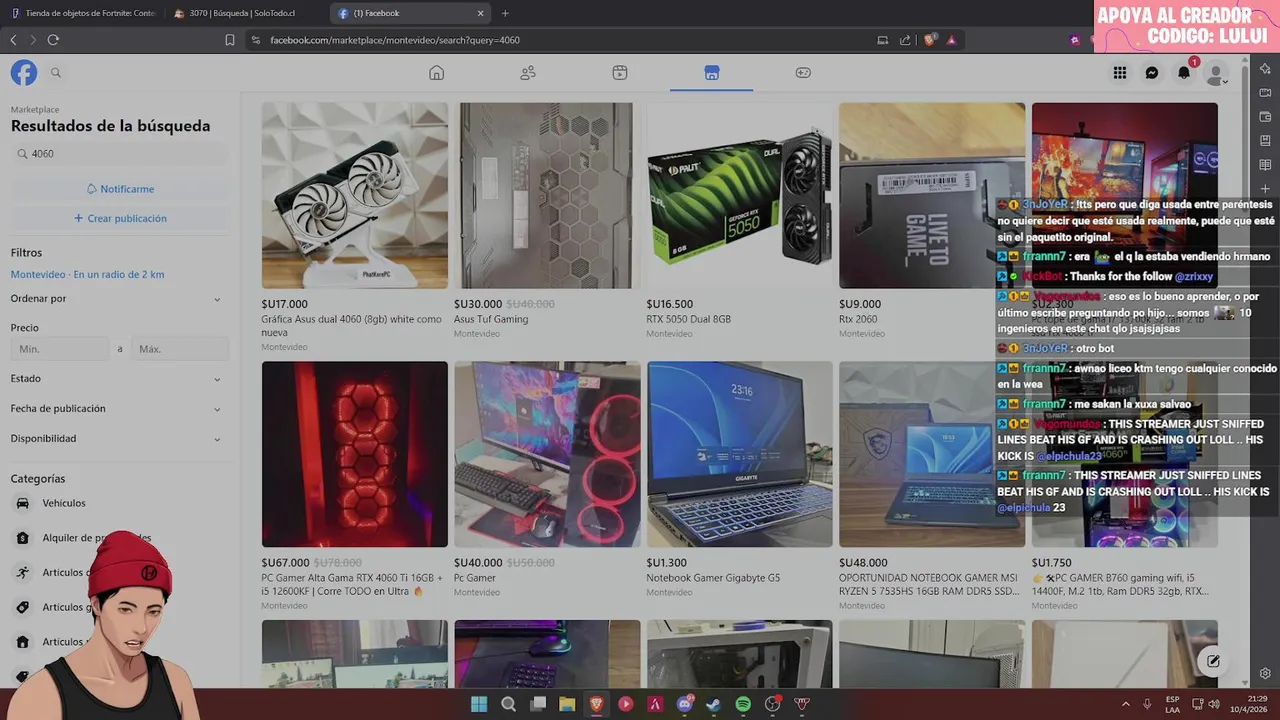
Task: Click the Notificarme button
Action: click(119, 189)
